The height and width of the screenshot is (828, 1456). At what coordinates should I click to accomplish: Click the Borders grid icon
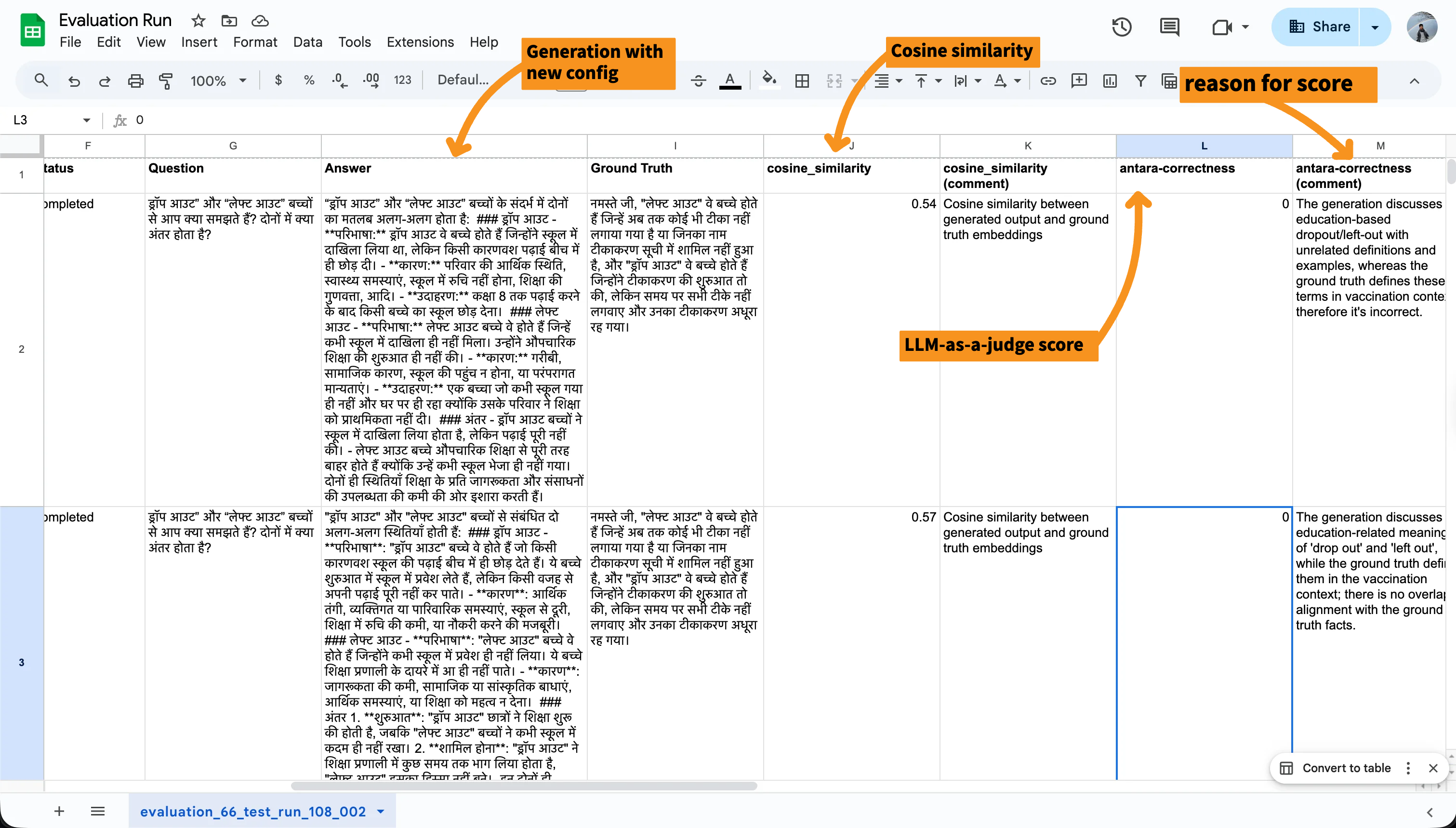click(x=802, y=81)
